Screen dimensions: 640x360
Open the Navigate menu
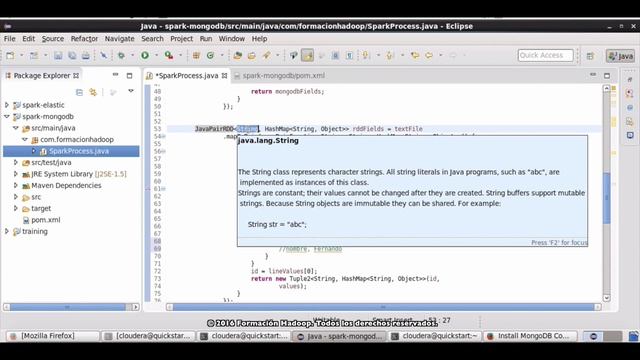coord(119,39)
